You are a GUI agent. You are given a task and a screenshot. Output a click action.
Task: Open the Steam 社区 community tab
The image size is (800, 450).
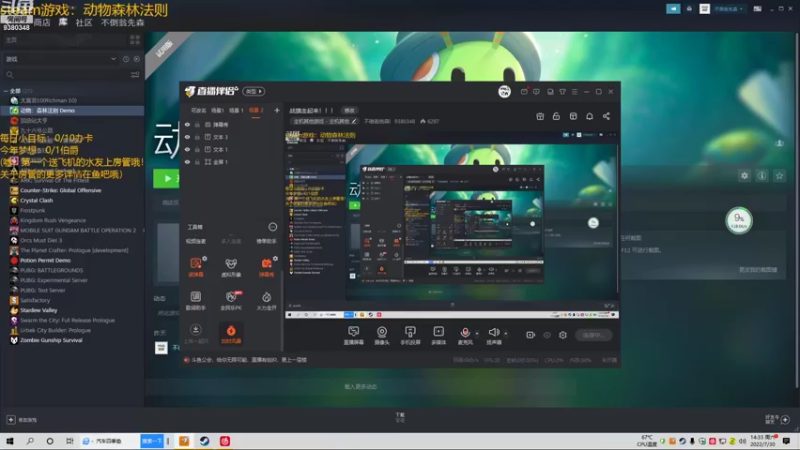tap(84, 22)
